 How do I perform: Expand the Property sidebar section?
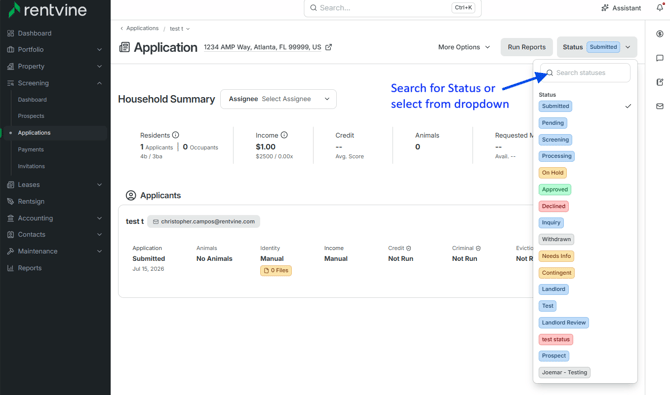(x=99, y=66)
